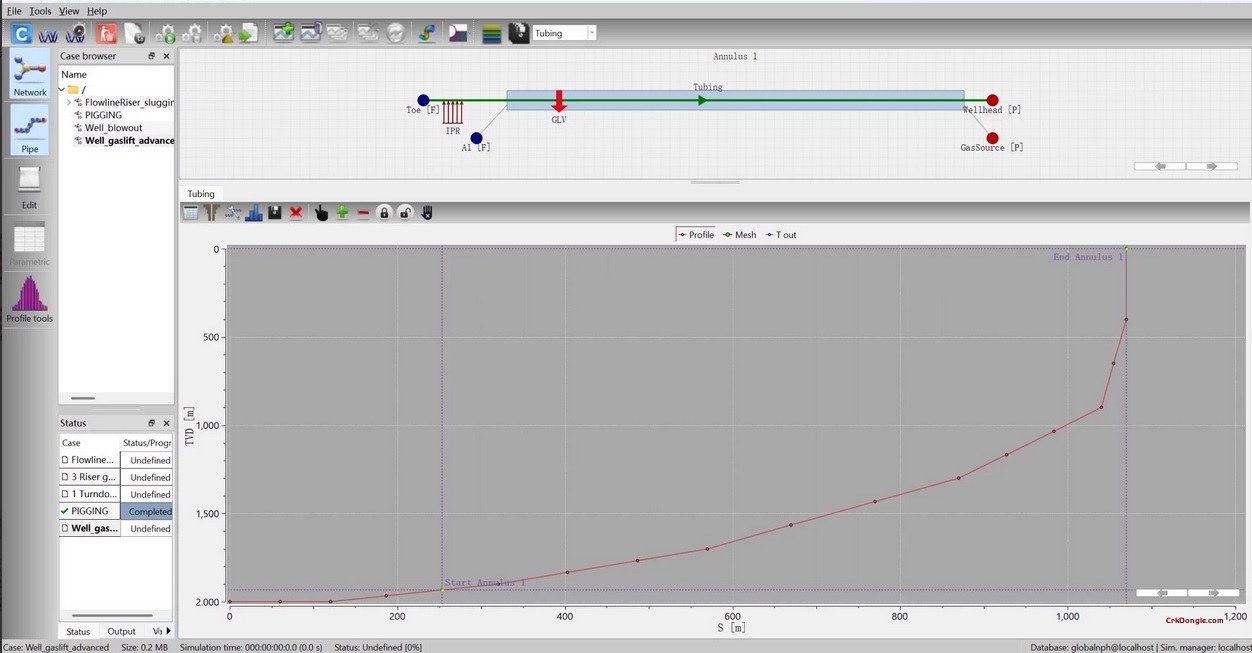The height and width of the screenshot is (653, 1252).
Task: Open the table view in Tubing toolbar
Action: pyautogui.click(x=190, y=212)
